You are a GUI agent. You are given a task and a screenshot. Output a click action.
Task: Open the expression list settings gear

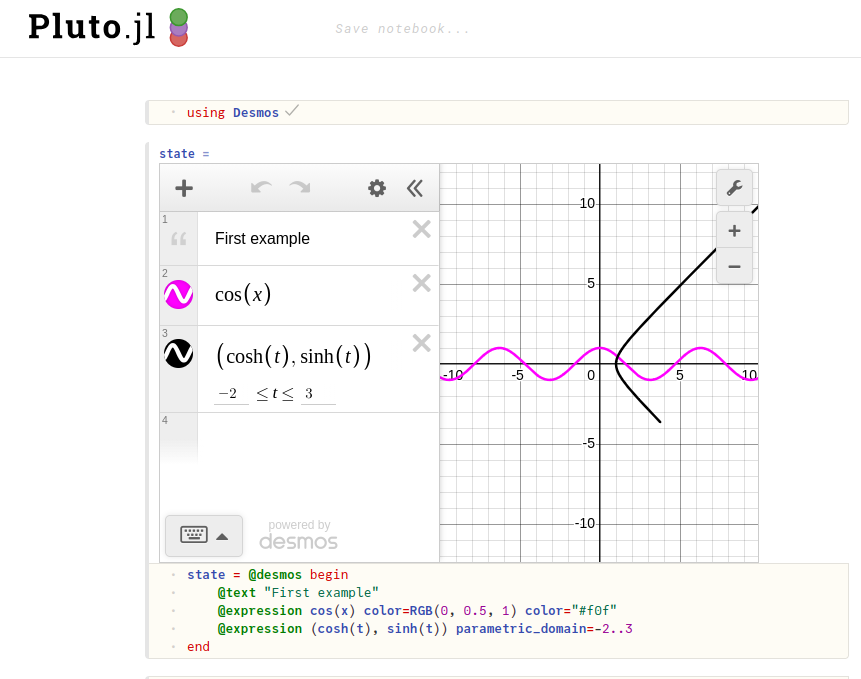point(377,188)
